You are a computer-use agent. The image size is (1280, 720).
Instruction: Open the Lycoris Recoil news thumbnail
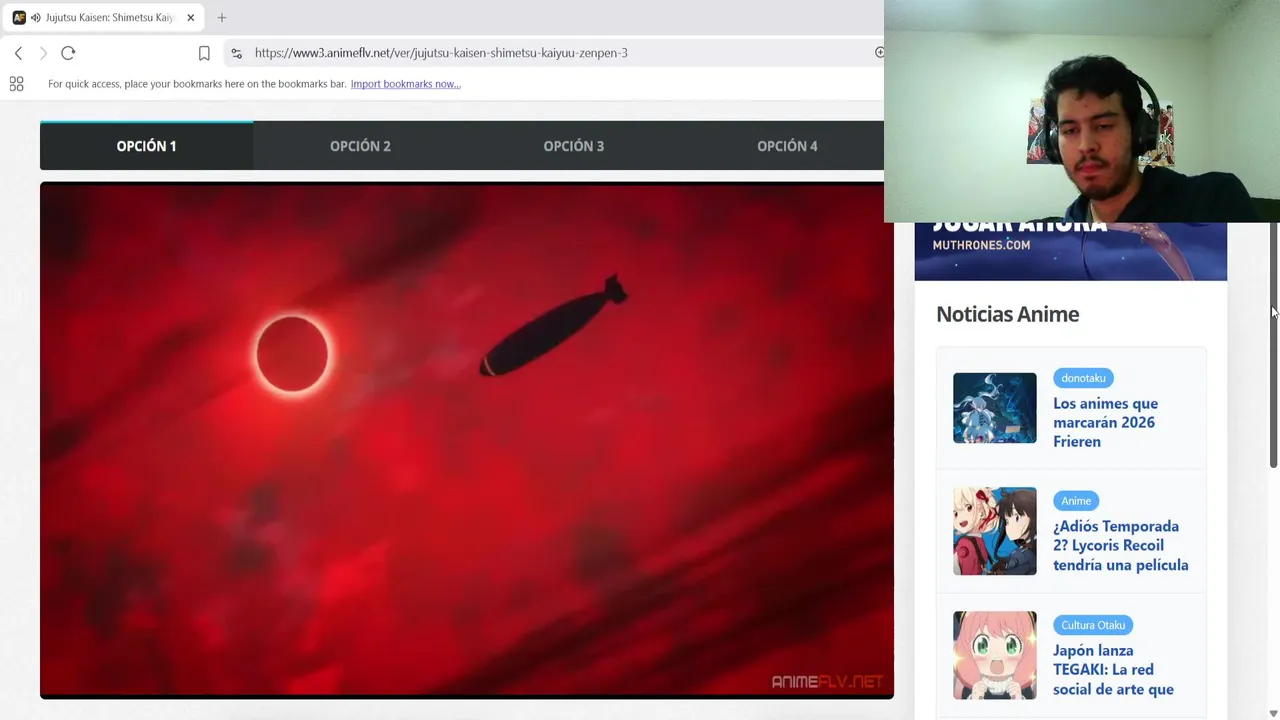tap(995, 531)
